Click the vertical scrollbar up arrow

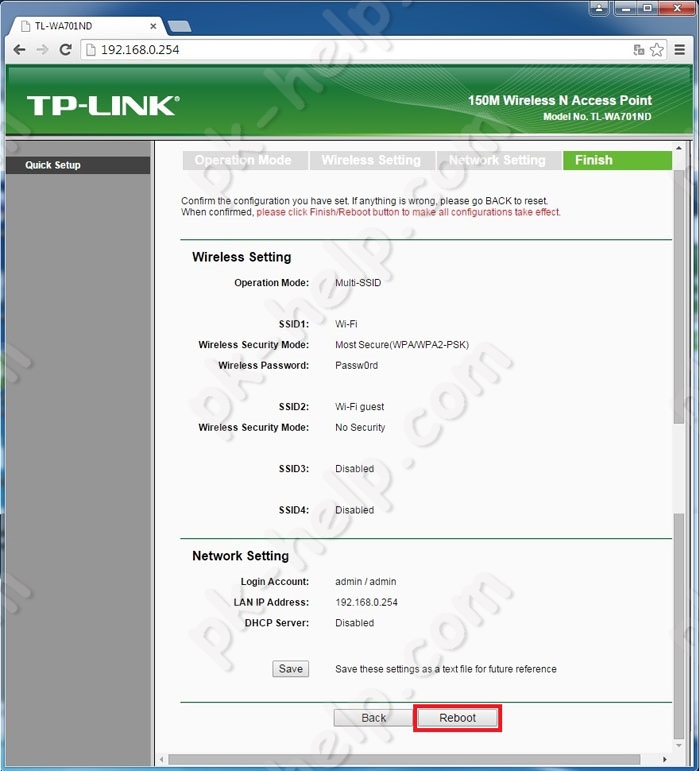(x=679, y=148)
